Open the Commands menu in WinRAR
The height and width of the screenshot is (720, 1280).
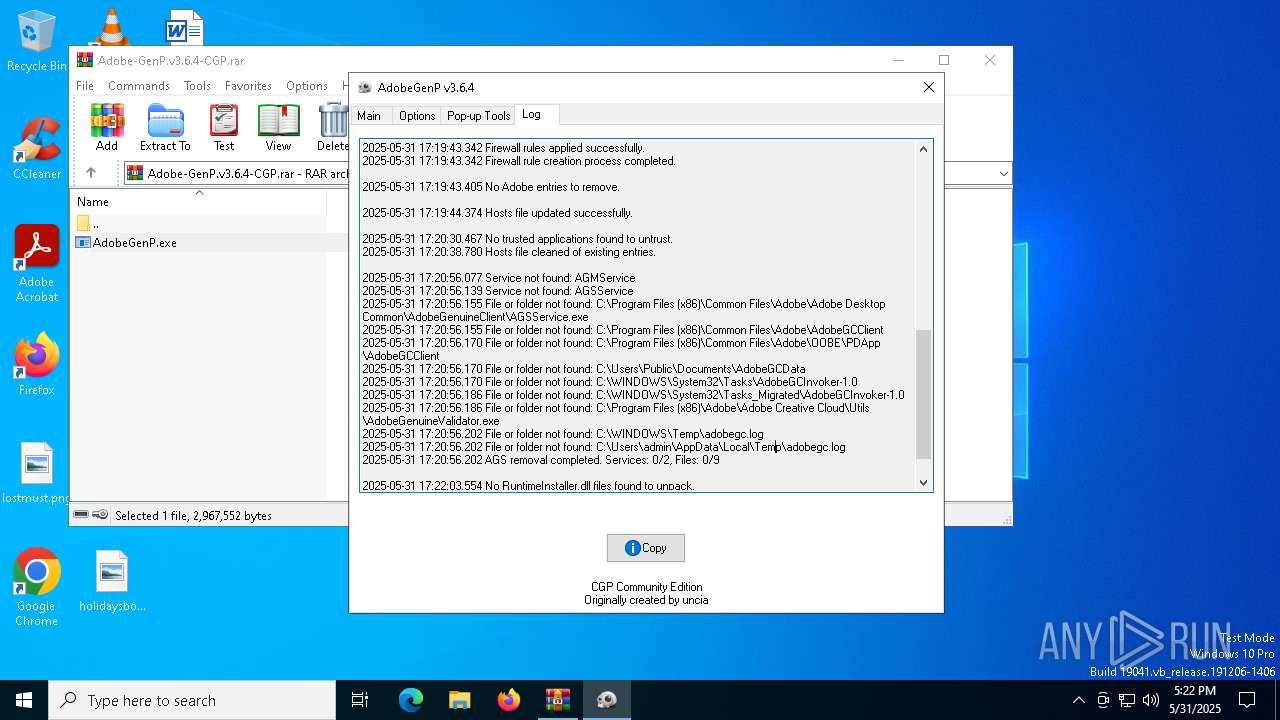(x=139, y=86)
